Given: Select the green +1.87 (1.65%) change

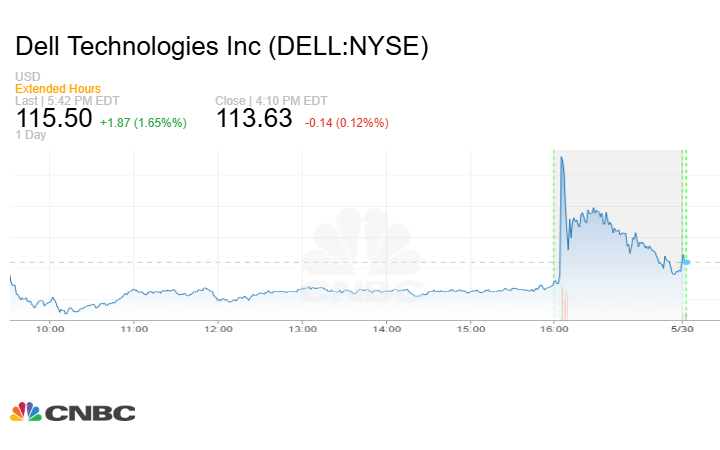Looking at the screenshot, I should pos(144,122).
